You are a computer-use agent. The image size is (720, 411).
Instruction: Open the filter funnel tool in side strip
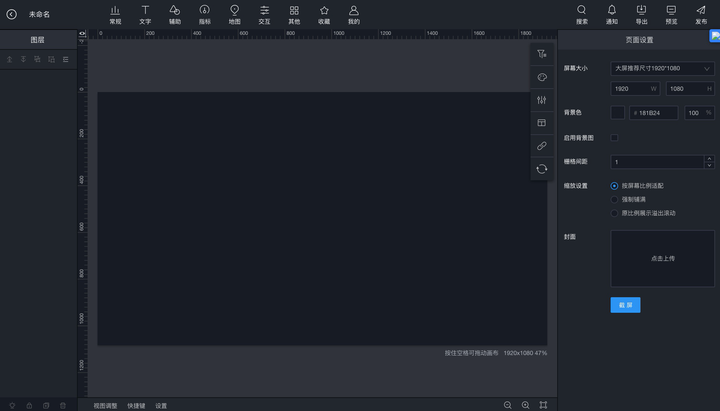[x=542, y=54]
